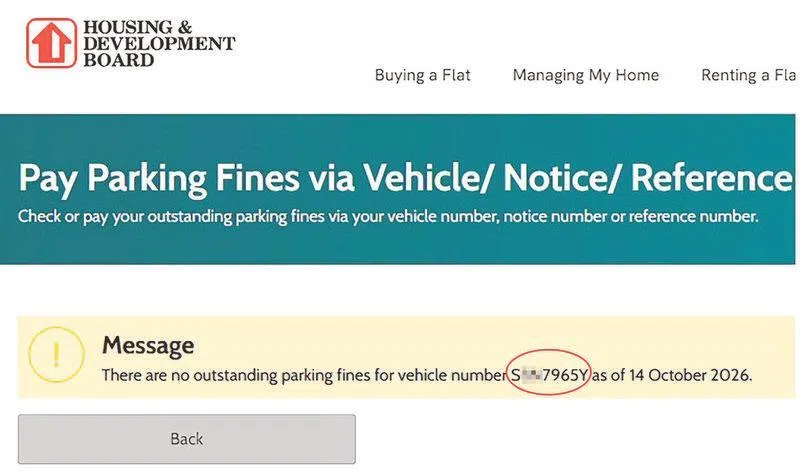The height and width of the screenshot is (476, 800).
Task: Click the yellow exclamation warning icon
Action: [x=56, y=355]
